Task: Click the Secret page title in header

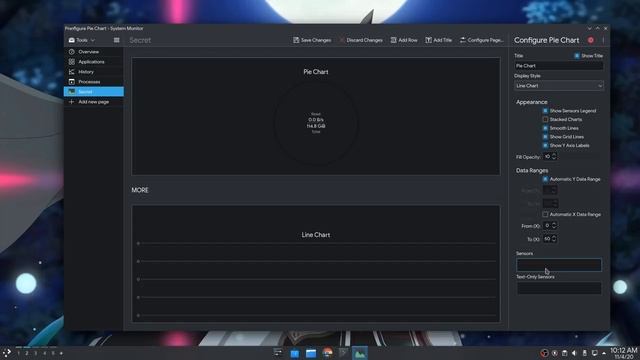Action: pos(140,40)
